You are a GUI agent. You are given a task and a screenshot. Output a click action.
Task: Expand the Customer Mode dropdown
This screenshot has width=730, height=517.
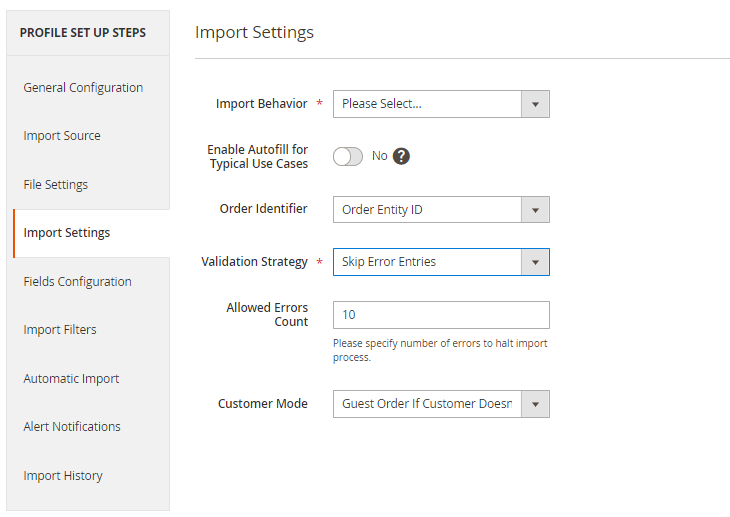pyautogui.click(x=441, y=404)
